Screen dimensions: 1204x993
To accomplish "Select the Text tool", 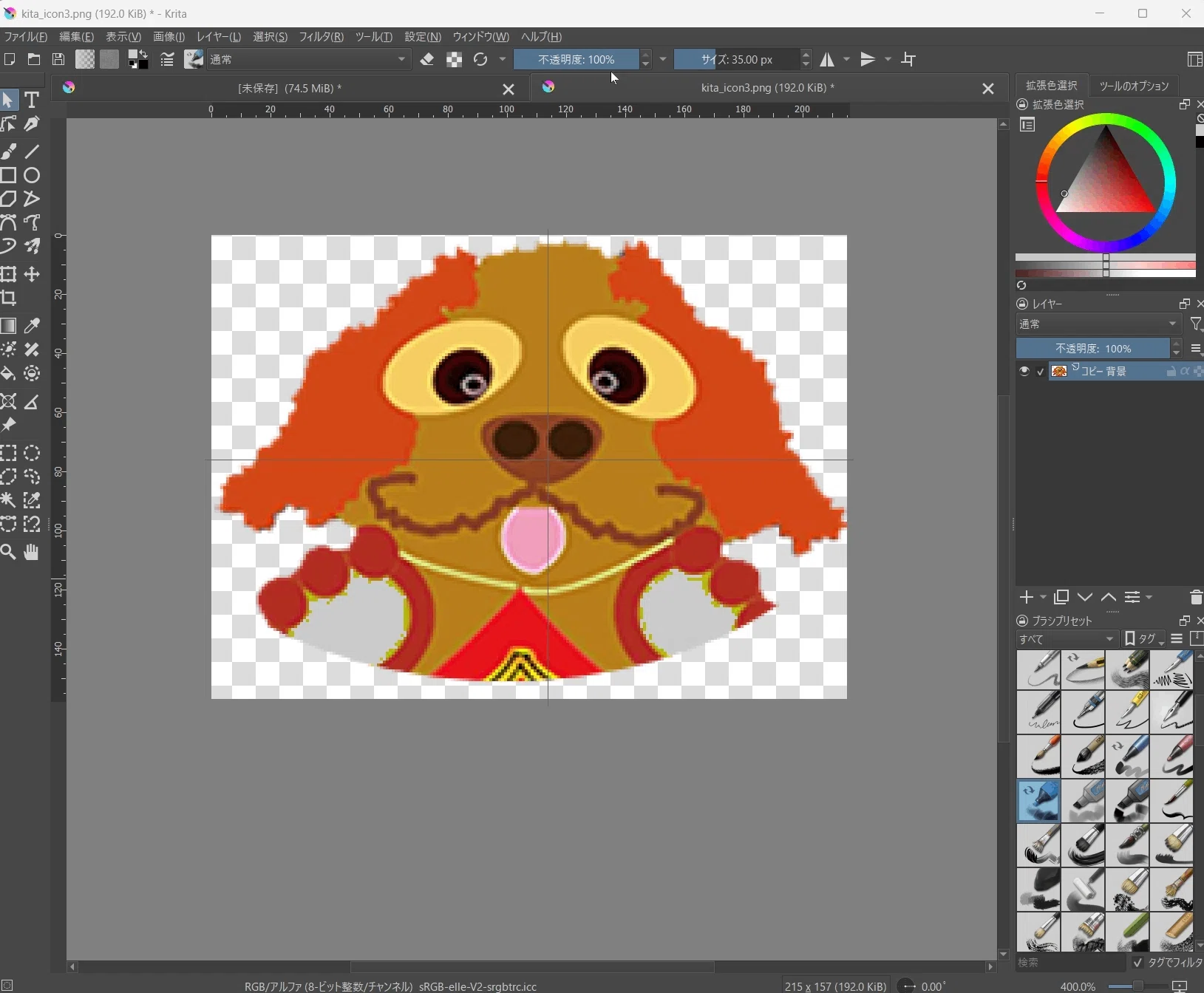I will coord(32,100).
